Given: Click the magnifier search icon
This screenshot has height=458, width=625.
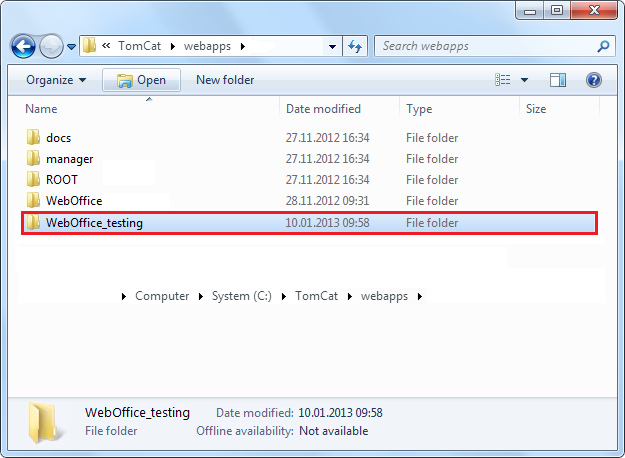Looking at the screenshot, I should click(603, 46).
